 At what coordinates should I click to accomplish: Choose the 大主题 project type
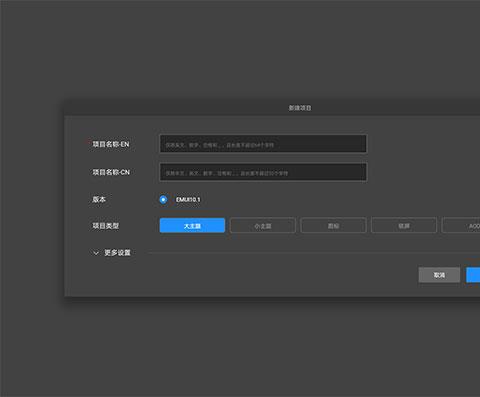(192, 226)
